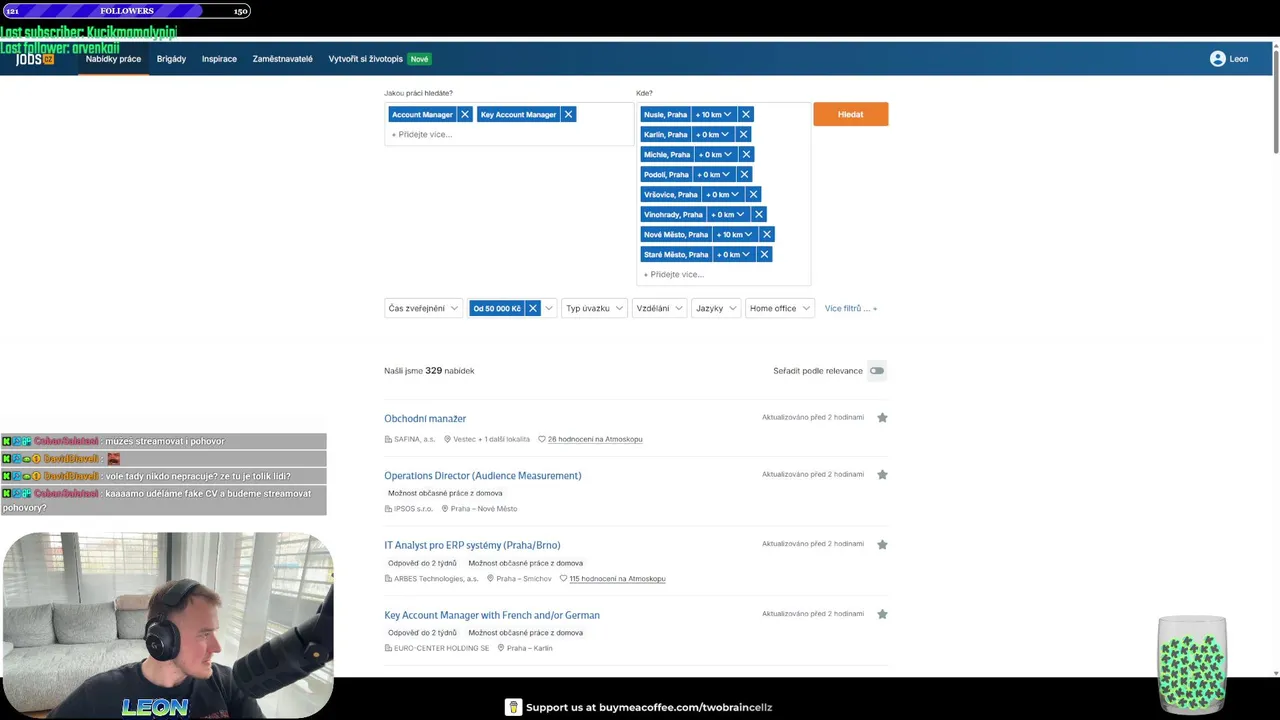Open radius dropdown for Nové Město, Praha

click(x=735, y=235)
